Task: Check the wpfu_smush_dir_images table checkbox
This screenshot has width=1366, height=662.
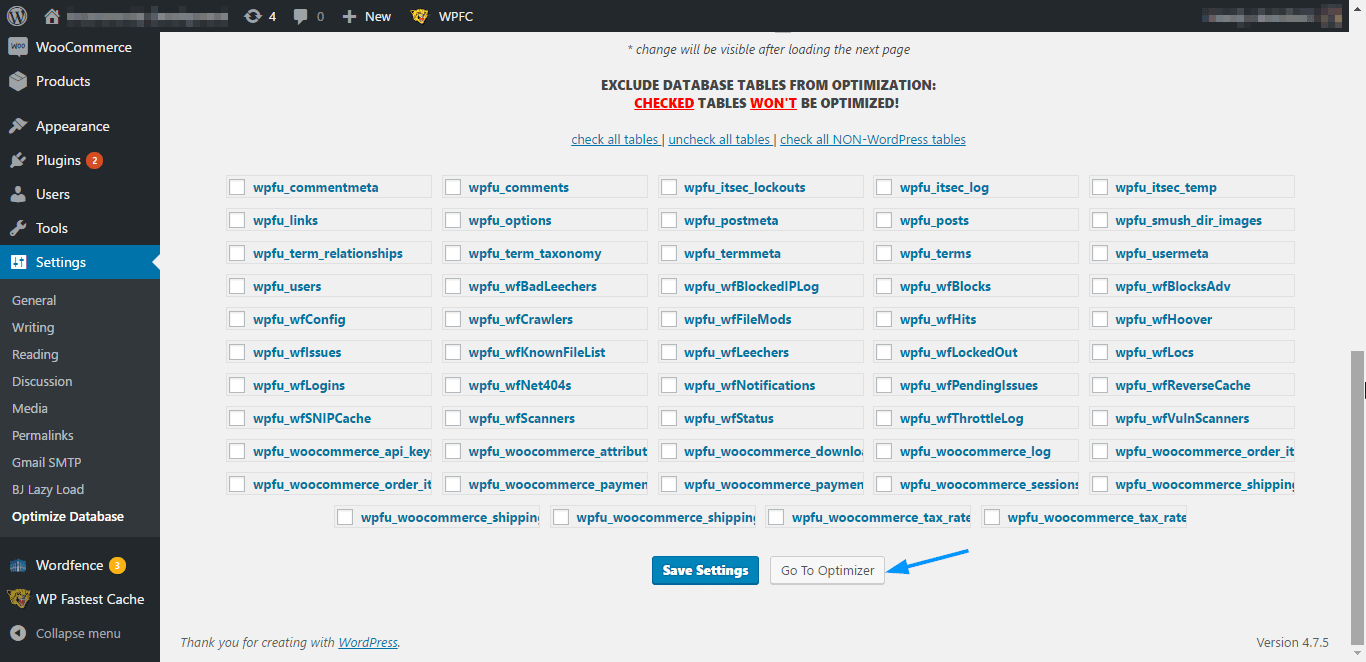Action: pos(1100,220)
